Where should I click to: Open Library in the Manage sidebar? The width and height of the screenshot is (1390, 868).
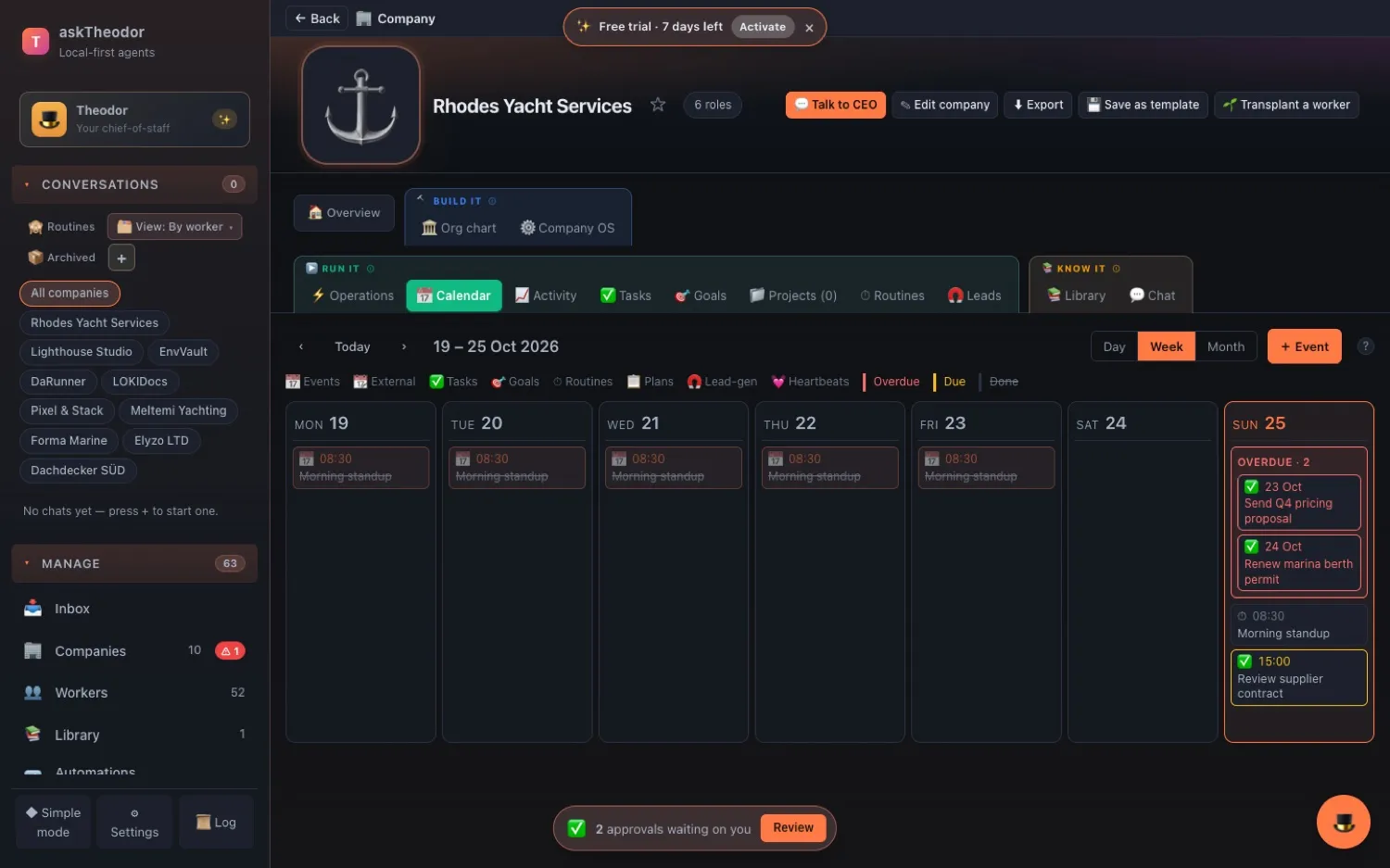134,735
